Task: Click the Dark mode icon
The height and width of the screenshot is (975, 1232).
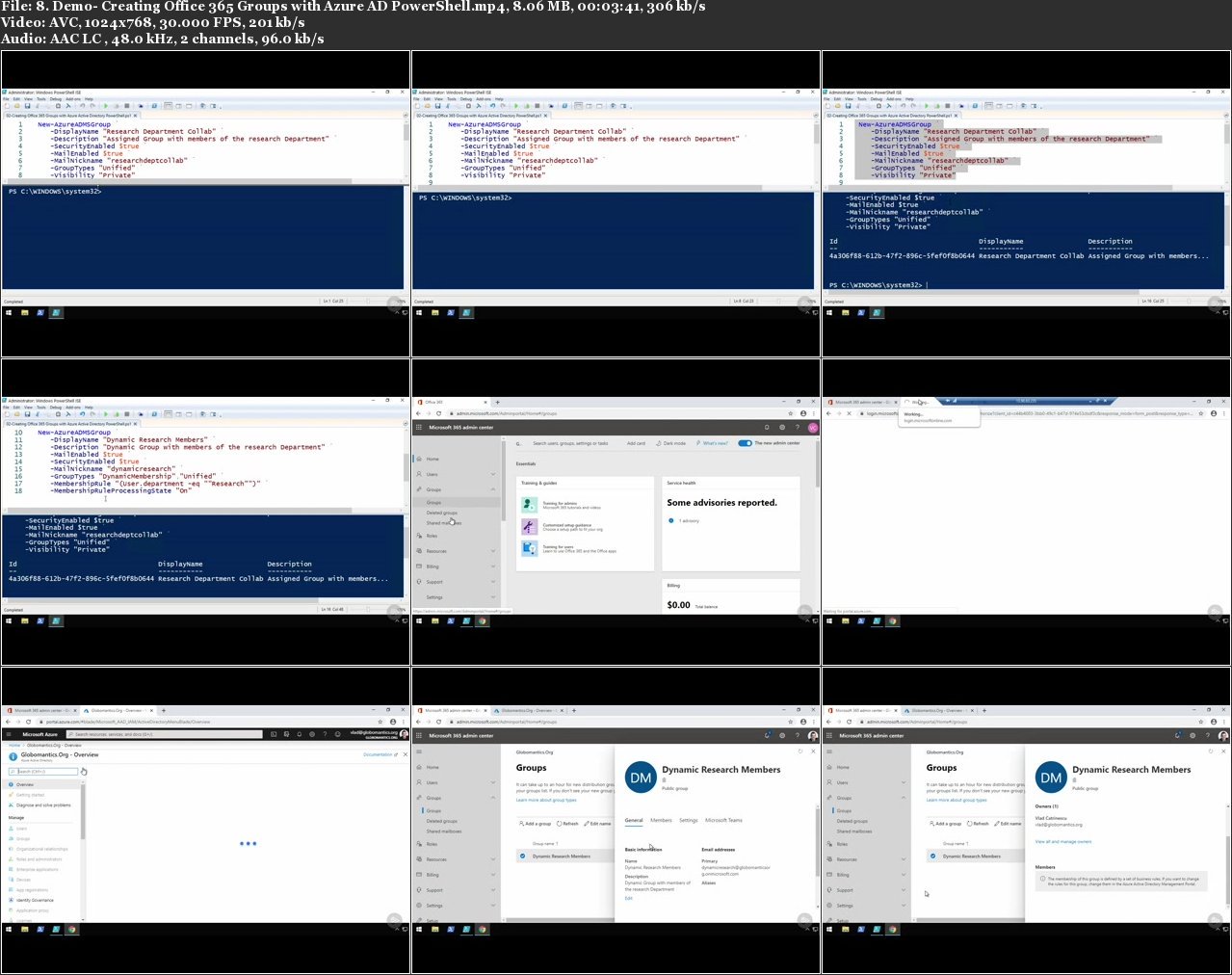Action: 660,443
